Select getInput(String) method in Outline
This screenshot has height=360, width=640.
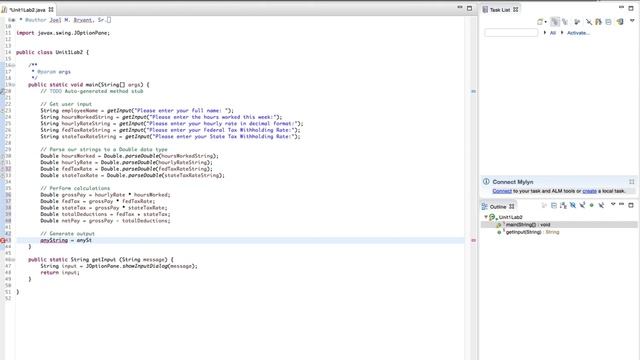tap(533, 232)
